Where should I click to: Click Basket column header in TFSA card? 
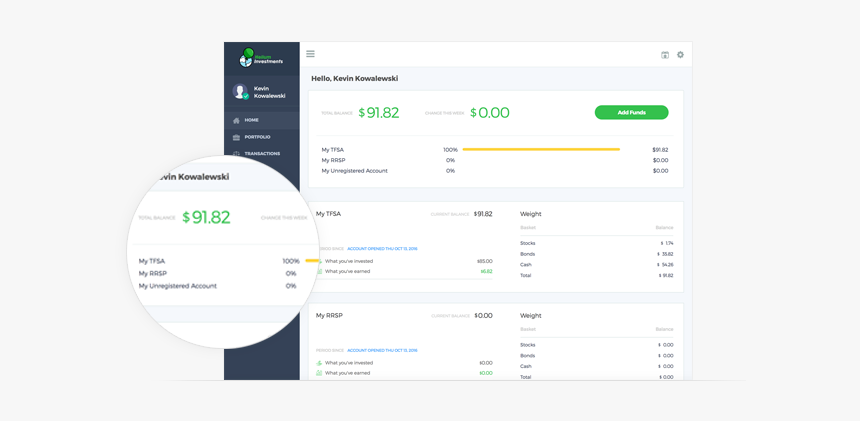pos(528,227)
